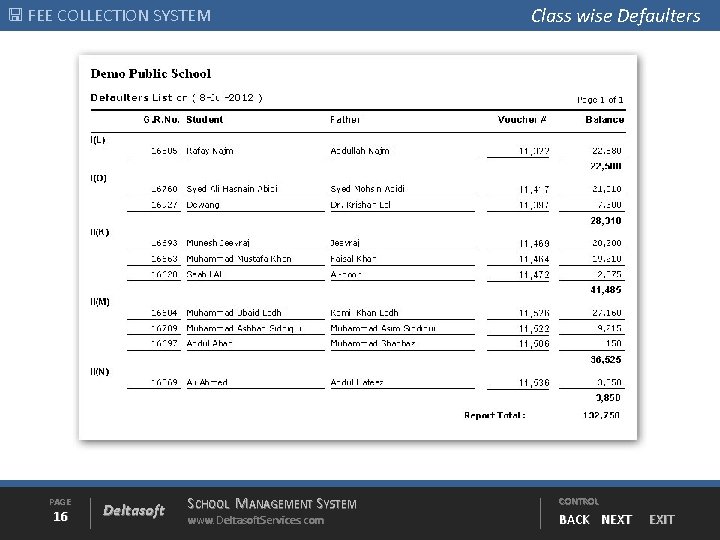Select student Muhammad Mustafa Khan
The image size is (720, 540).
[x=239, y=259]
